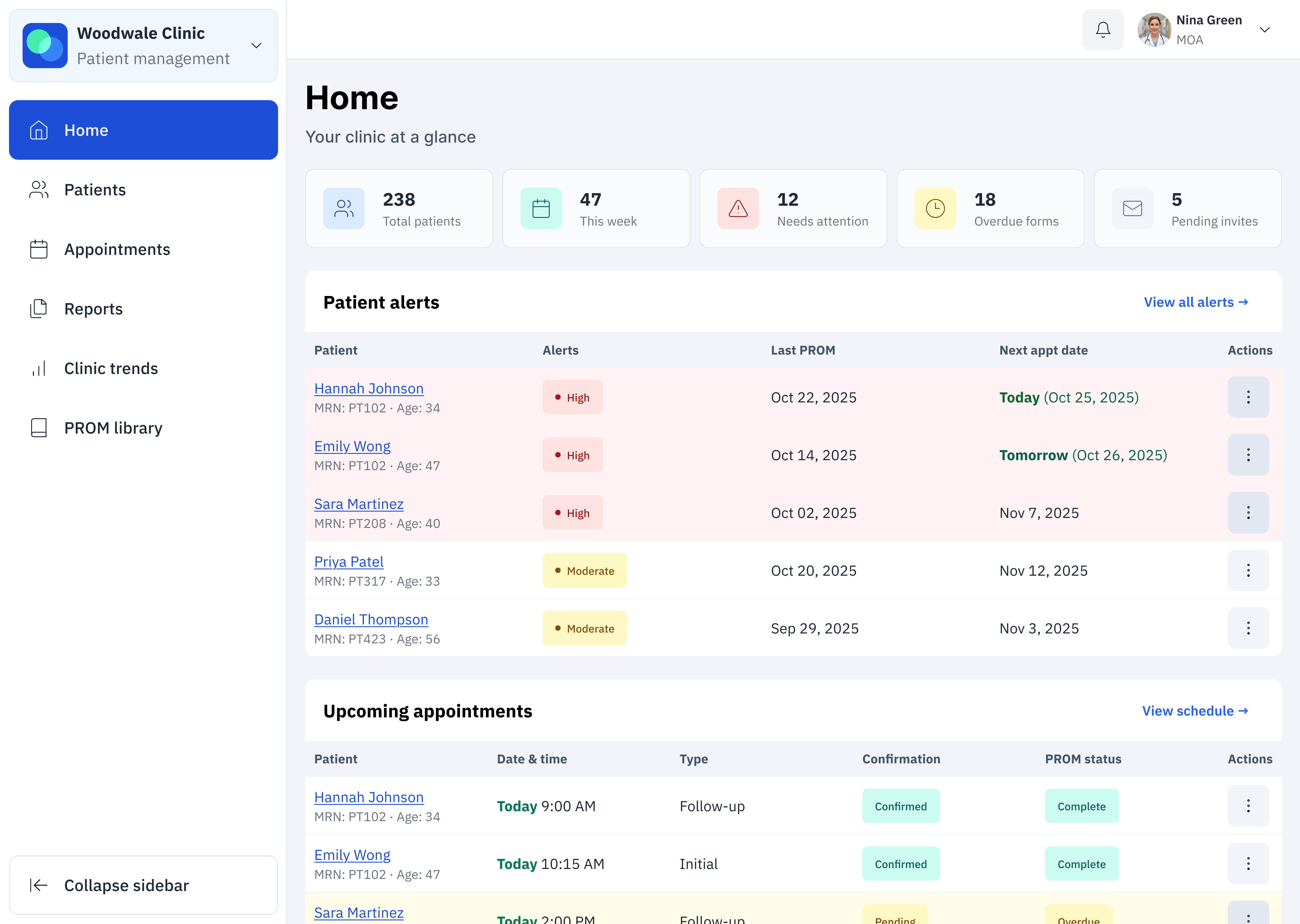Open Sara Martinez's patient profile link
Viewport: 1300px width, 924px height.
coord(359,504)
